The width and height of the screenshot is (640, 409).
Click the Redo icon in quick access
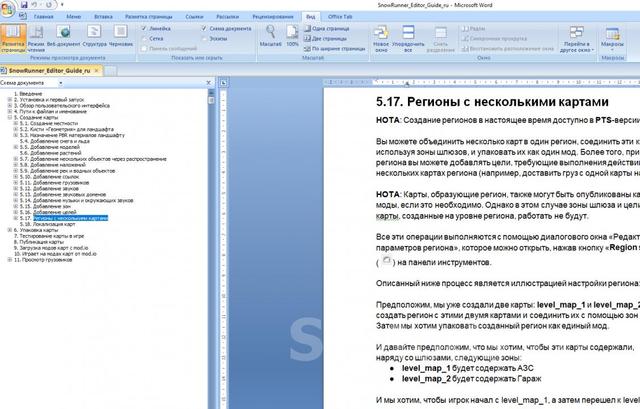[49, 5]
